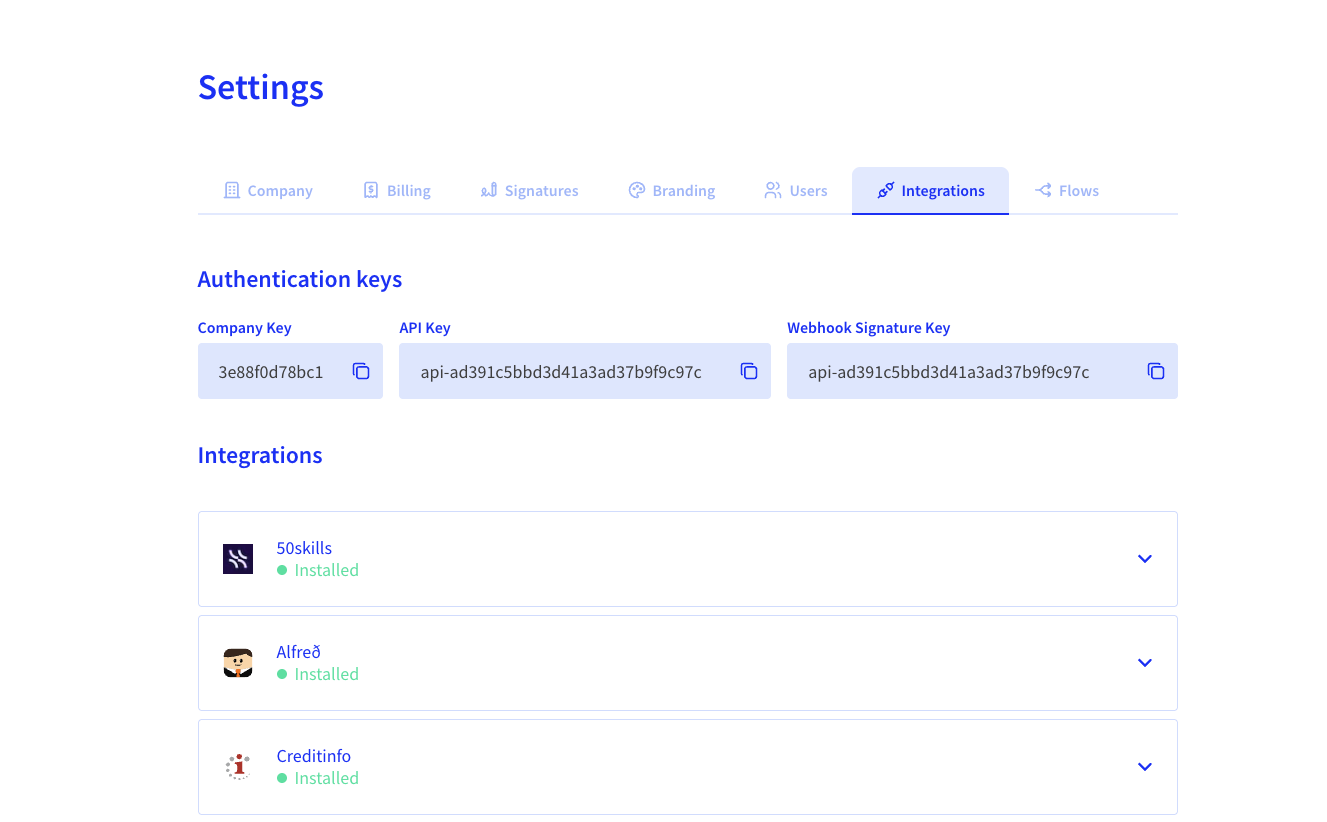This screenshot has width=1327, height=822.
Task: Click the flow icon on Flows tab
Action: (x=1043, y=190)
